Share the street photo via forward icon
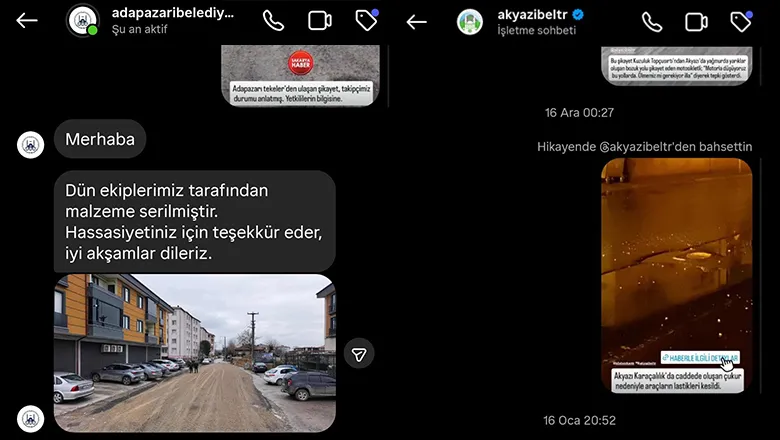This screenshot has width=780, height=440. (359, 353)
